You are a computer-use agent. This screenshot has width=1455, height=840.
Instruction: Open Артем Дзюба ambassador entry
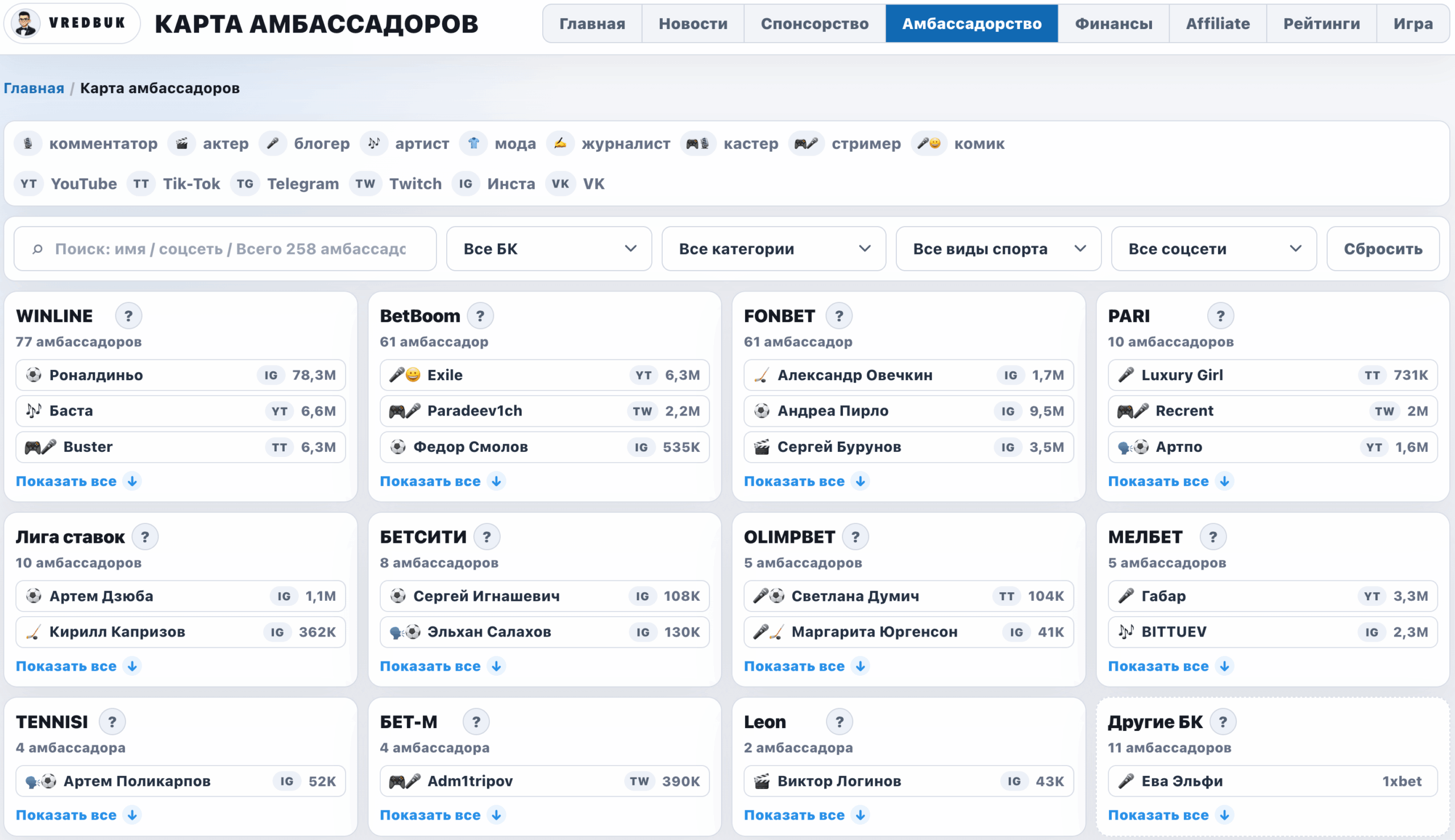(x=181, y=596)
